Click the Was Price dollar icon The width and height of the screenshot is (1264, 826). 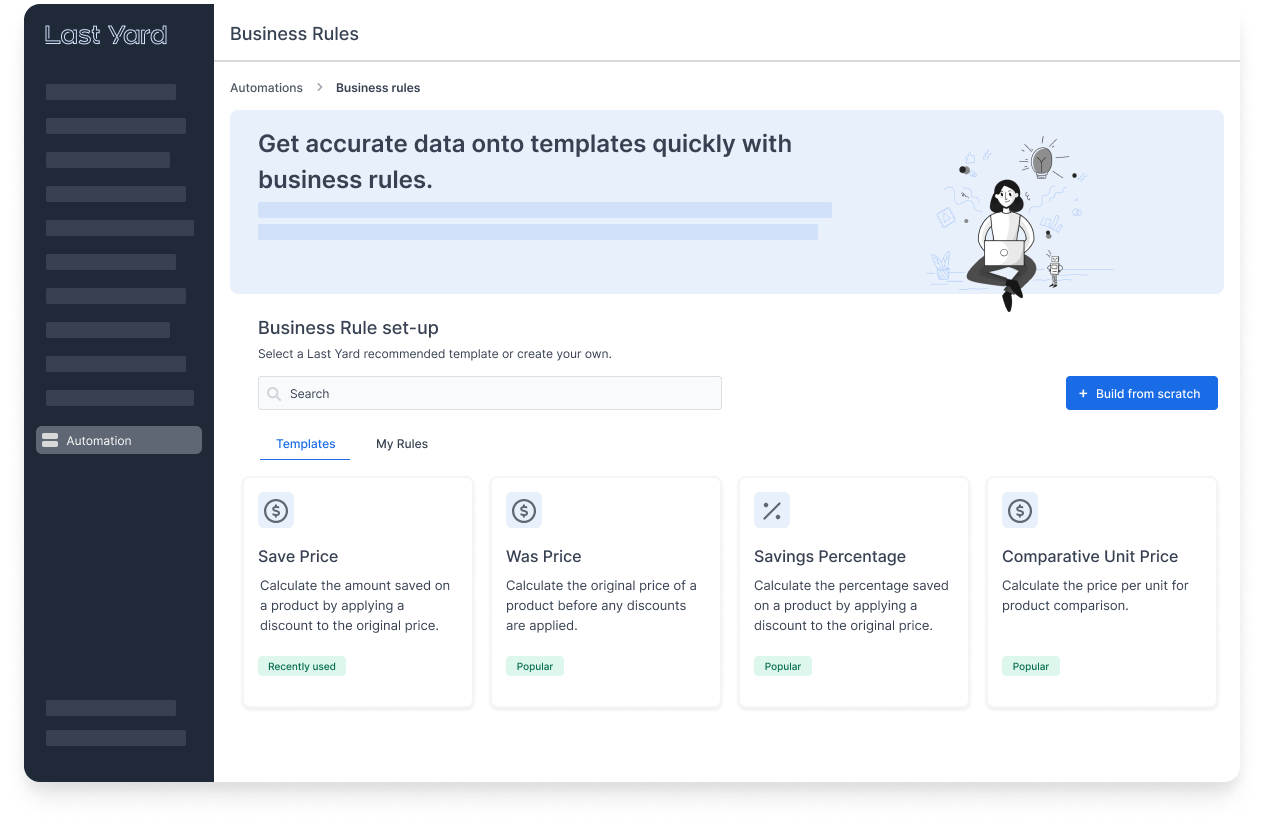[524, 511]
